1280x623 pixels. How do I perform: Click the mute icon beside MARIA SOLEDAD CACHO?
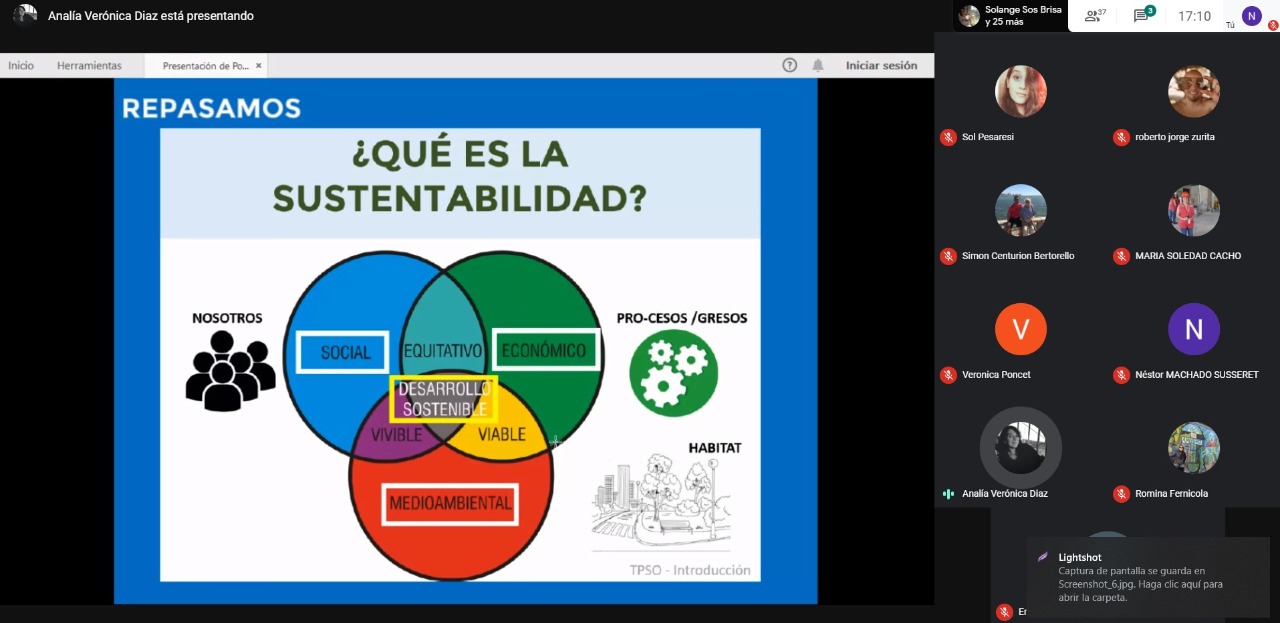coord(1121,256)
